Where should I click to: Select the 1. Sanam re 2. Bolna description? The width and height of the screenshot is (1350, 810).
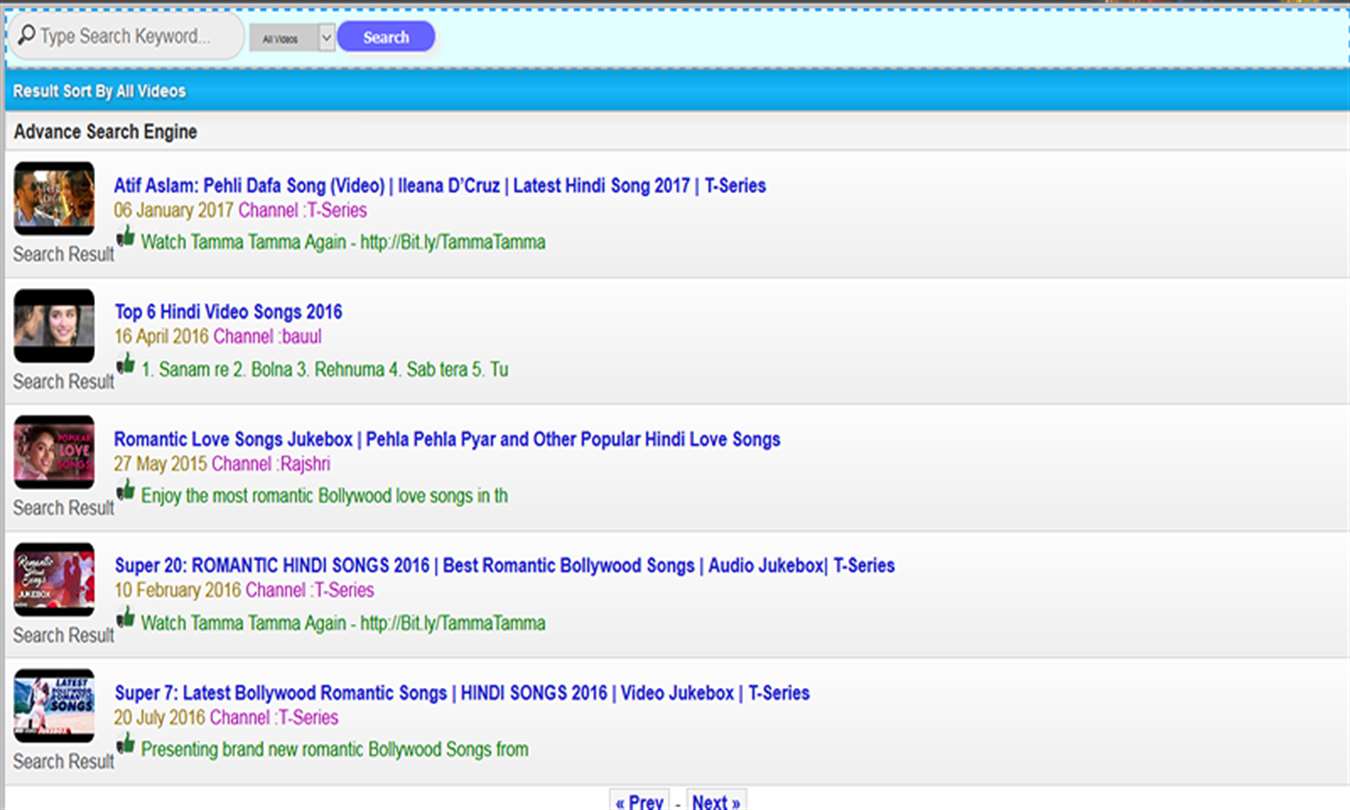tap(325, 370)
